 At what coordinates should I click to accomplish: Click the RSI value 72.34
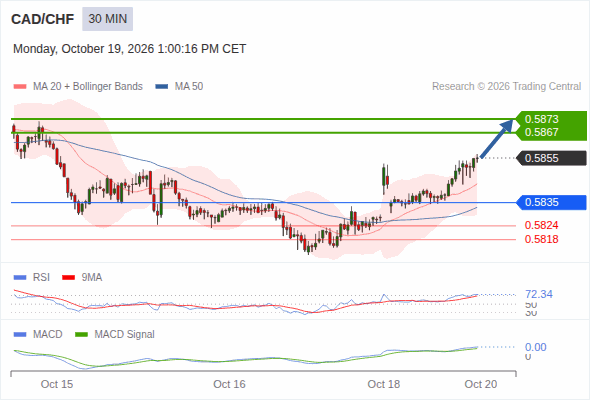539,294
